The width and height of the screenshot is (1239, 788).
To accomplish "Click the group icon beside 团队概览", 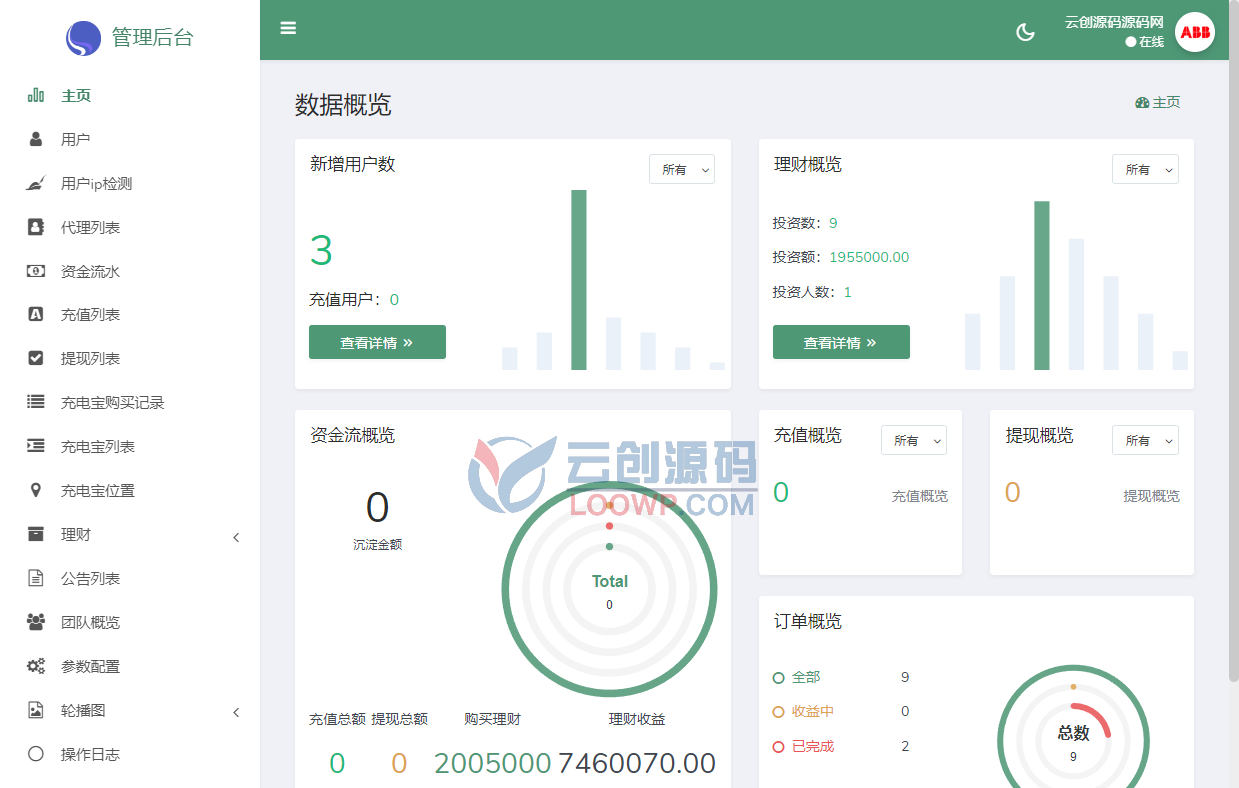I will (x=36, y=622).
